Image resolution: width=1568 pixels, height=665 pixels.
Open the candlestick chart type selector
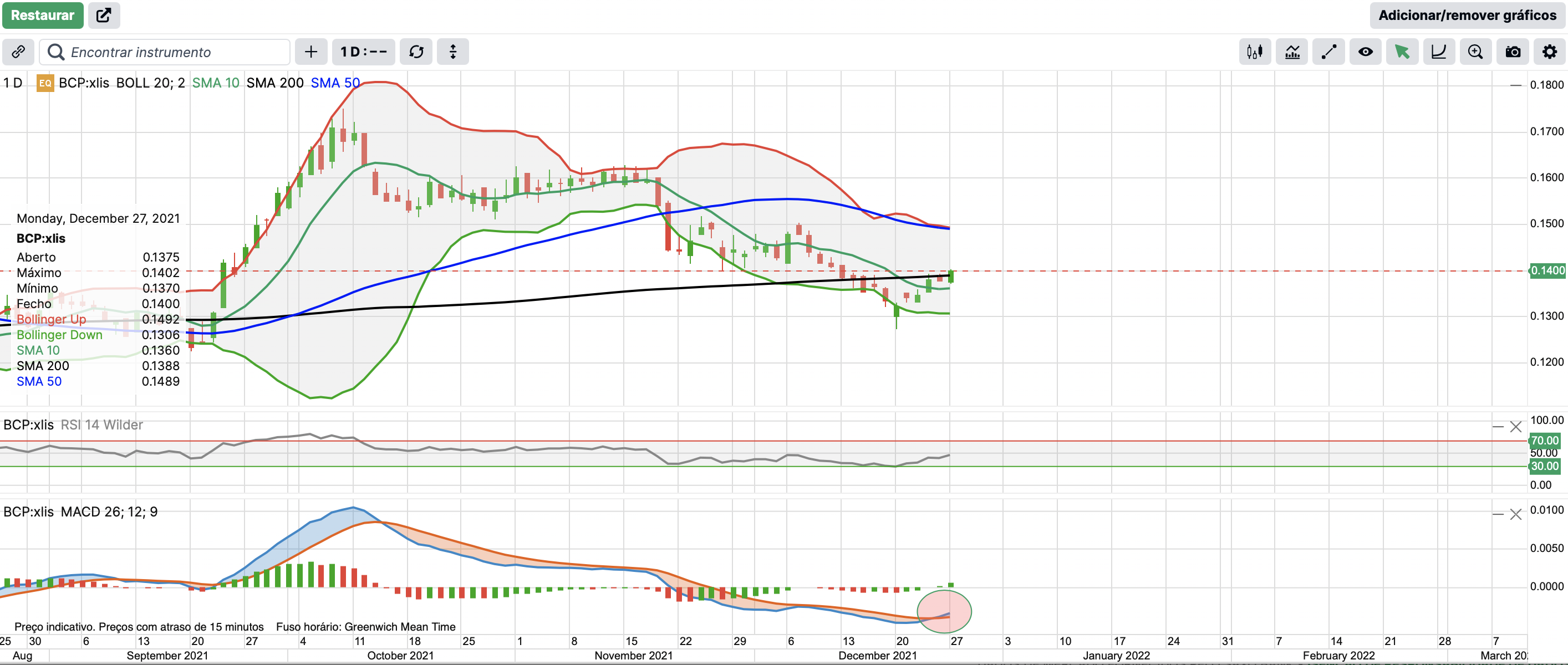[x=1255, y=52]
